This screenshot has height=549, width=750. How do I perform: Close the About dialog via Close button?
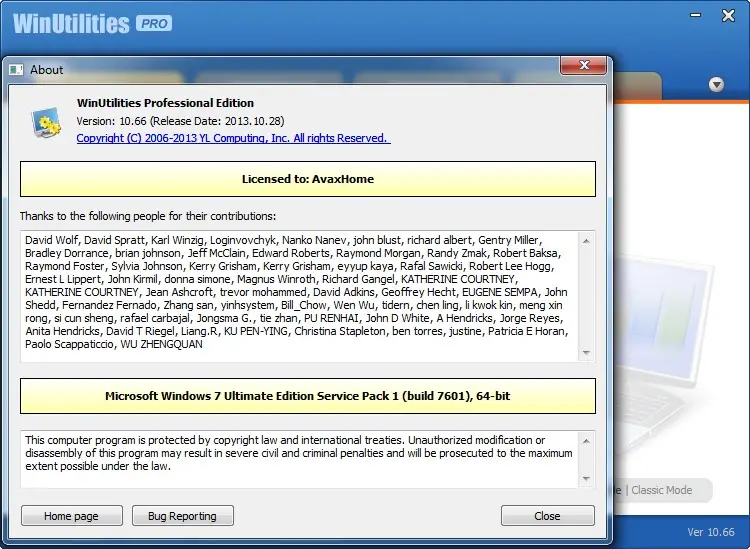click(x=548, y=516)
